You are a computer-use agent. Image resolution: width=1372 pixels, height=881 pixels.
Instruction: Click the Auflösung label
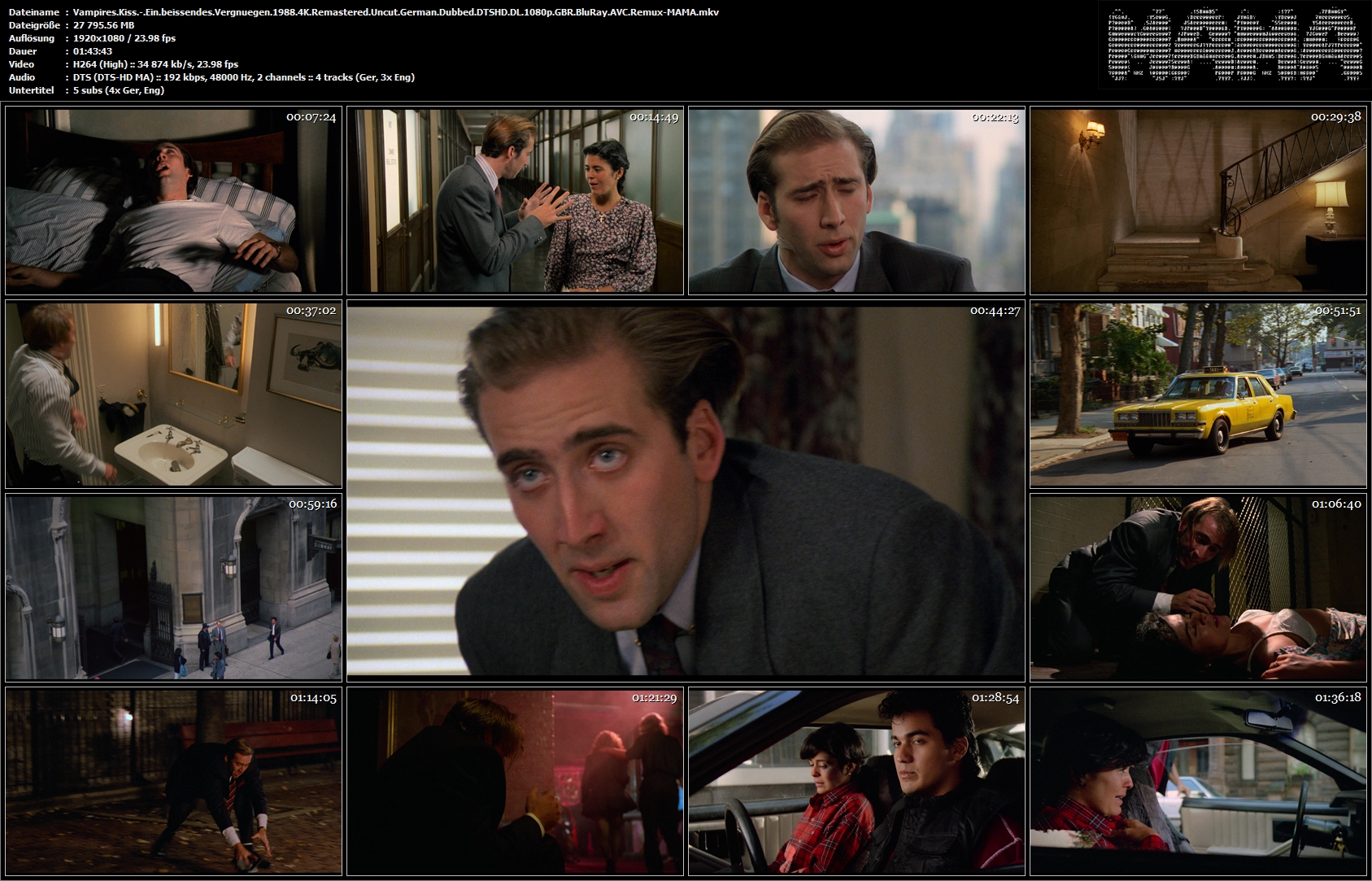(x=32, y=38)
